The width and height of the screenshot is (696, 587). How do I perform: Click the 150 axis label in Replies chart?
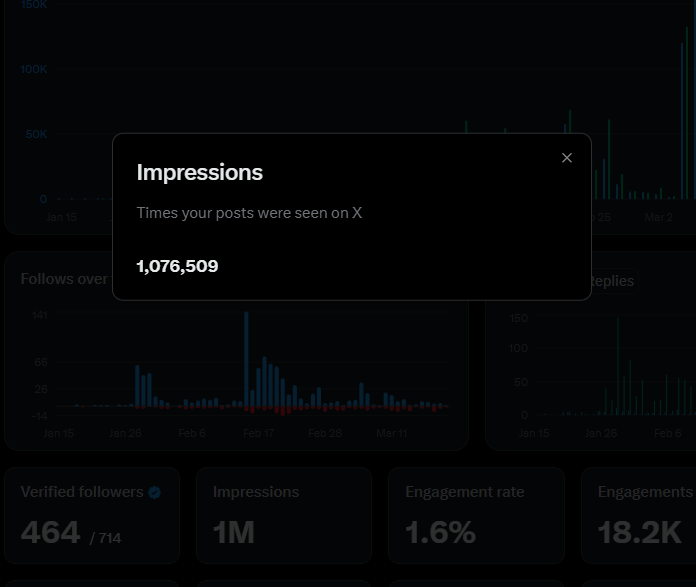coord(518,318)
